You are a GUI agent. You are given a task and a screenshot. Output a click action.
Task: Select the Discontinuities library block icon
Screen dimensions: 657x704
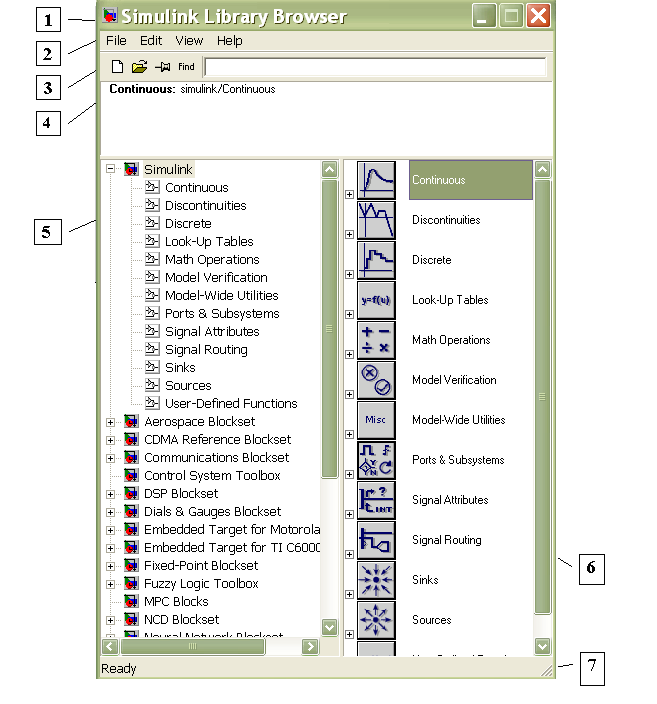pos(376,220)
